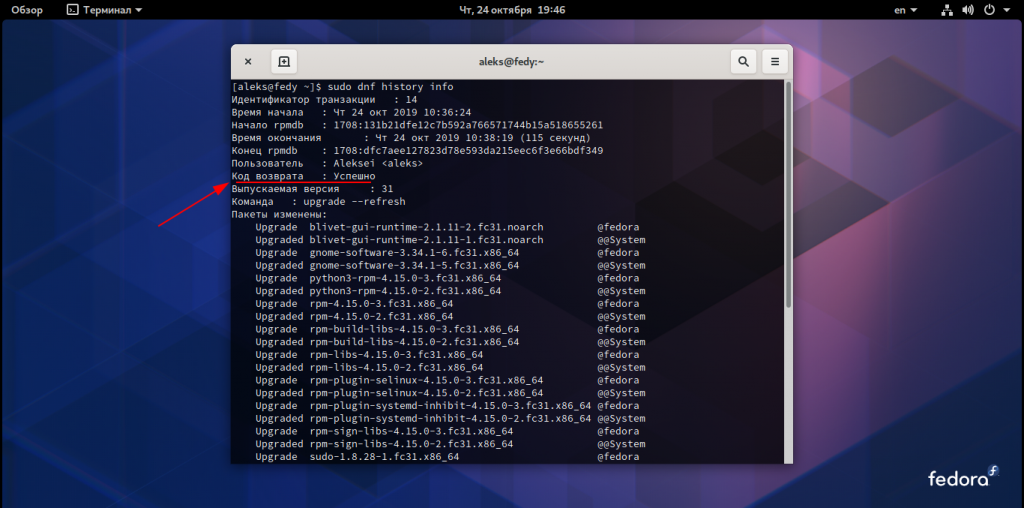Click the 'Время окончания' line

[411, 138]
